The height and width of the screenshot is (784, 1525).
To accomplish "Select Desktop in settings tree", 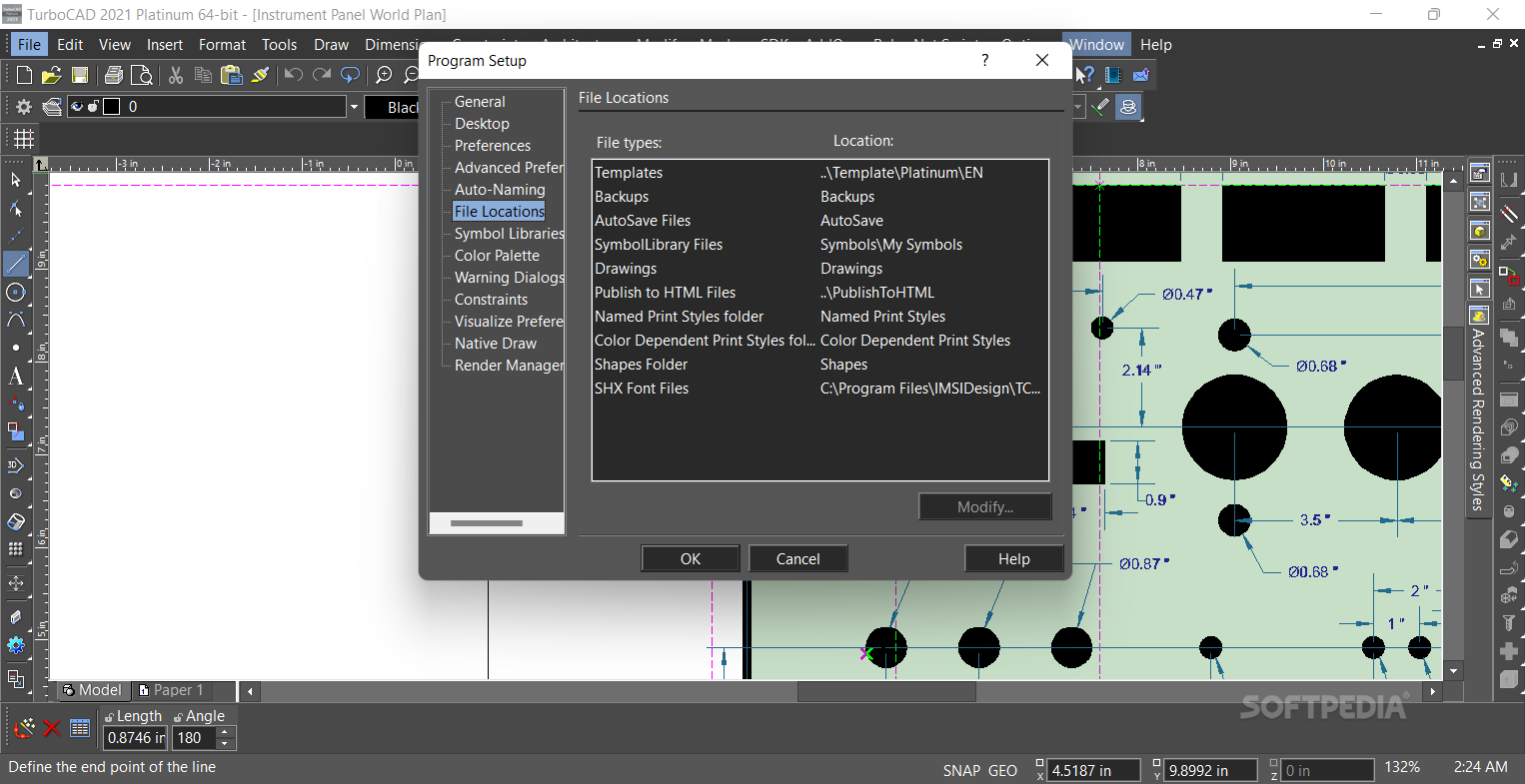I will pyautogui.click(x=482, y=124).
